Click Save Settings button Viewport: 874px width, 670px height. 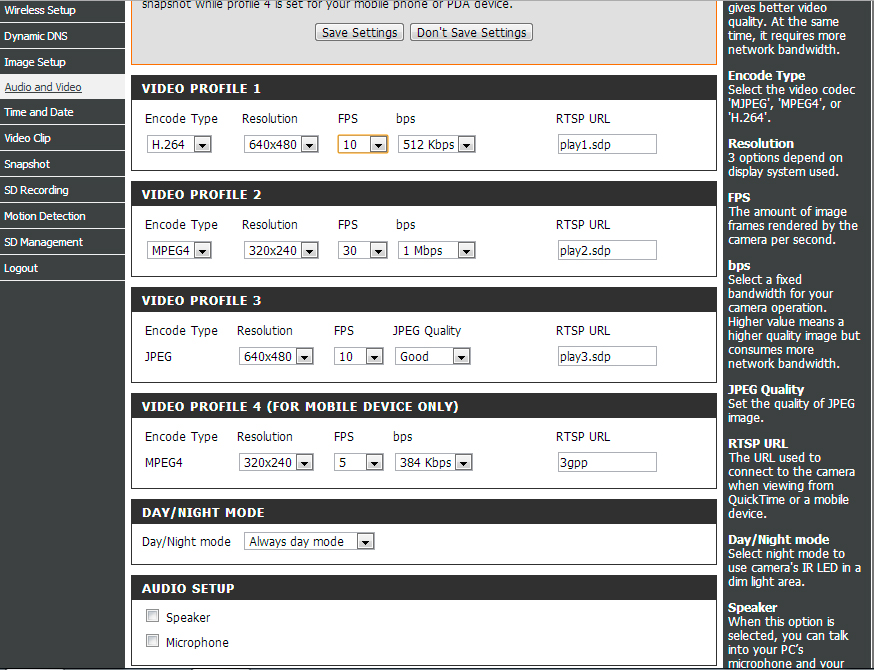point(360,32)
